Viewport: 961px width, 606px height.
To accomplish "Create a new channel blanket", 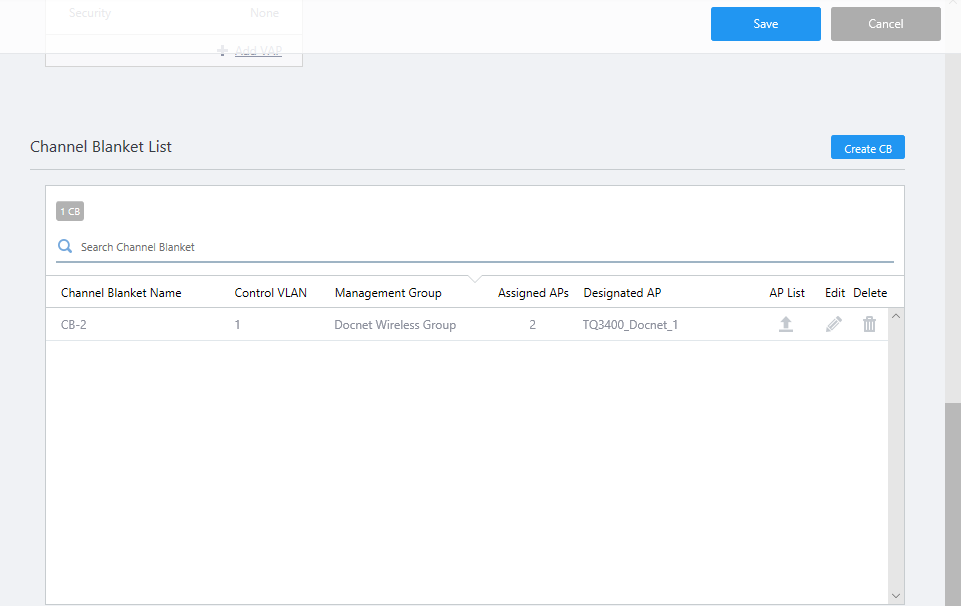I will point(867,147).
